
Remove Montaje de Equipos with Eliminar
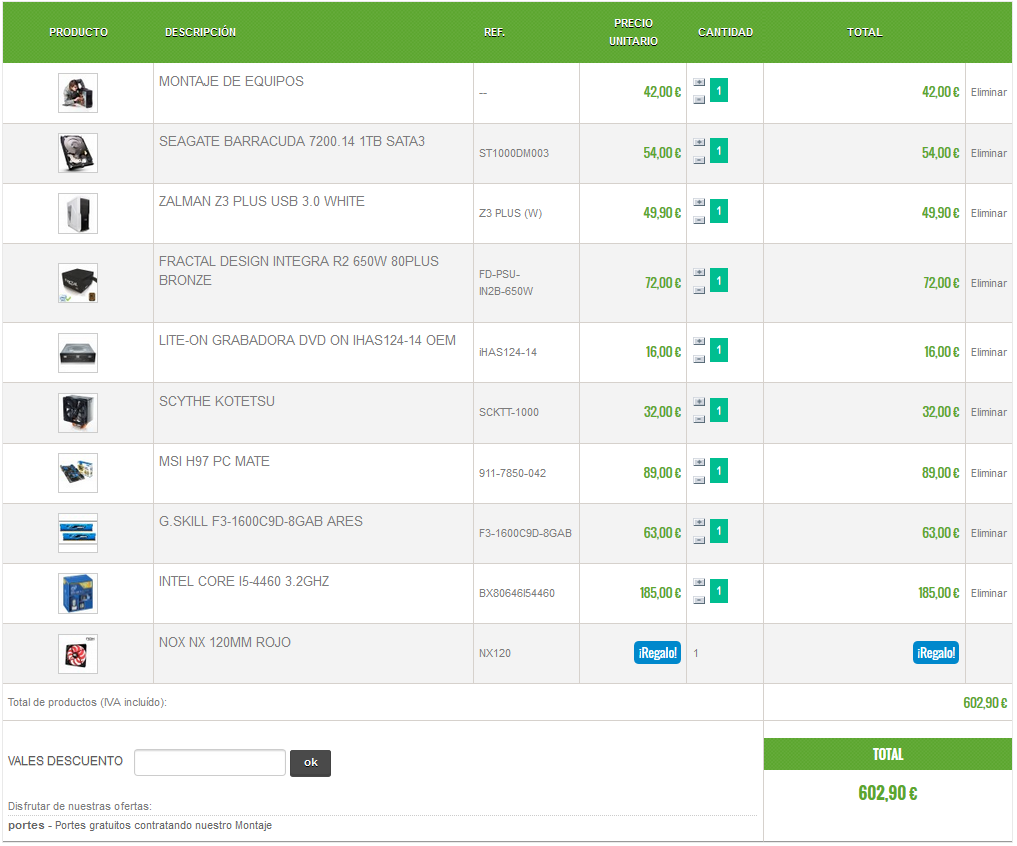click(x=988, y=93)
